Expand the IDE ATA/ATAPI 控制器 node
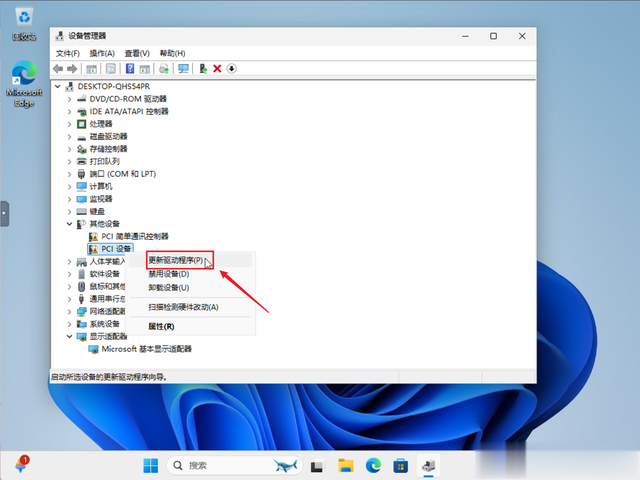640x480 pixels. point(69,111)
